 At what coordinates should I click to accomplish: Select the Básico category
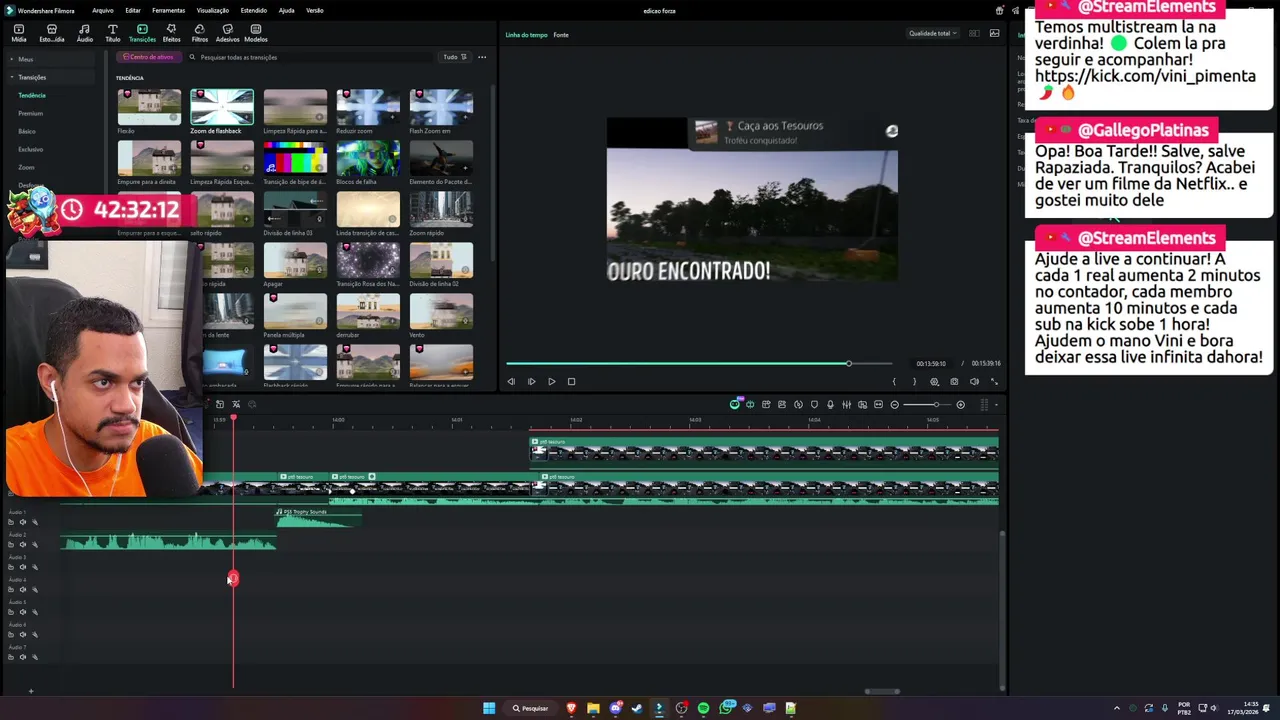(27, 131)
